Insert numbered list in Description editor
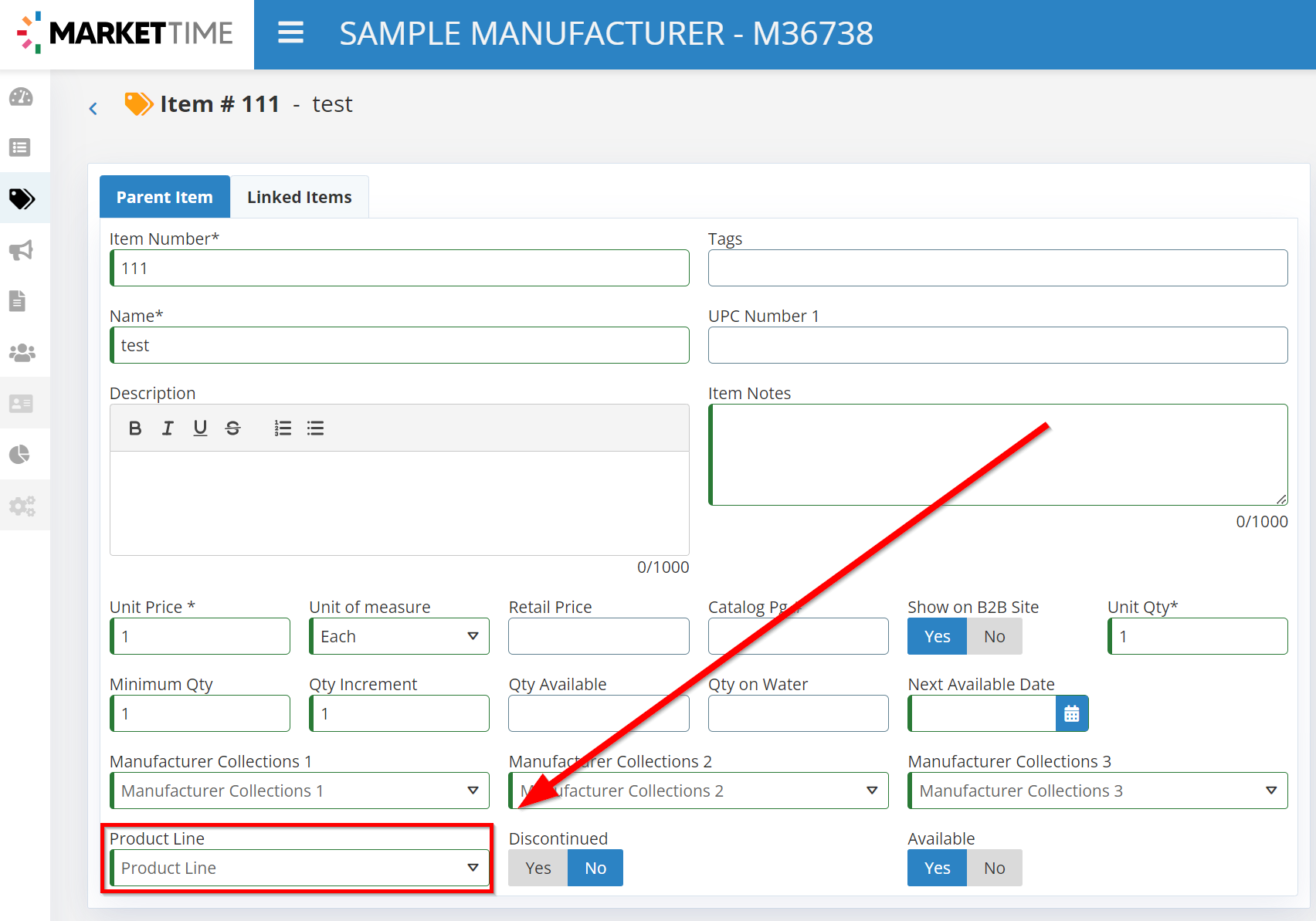 coord(283,428)
